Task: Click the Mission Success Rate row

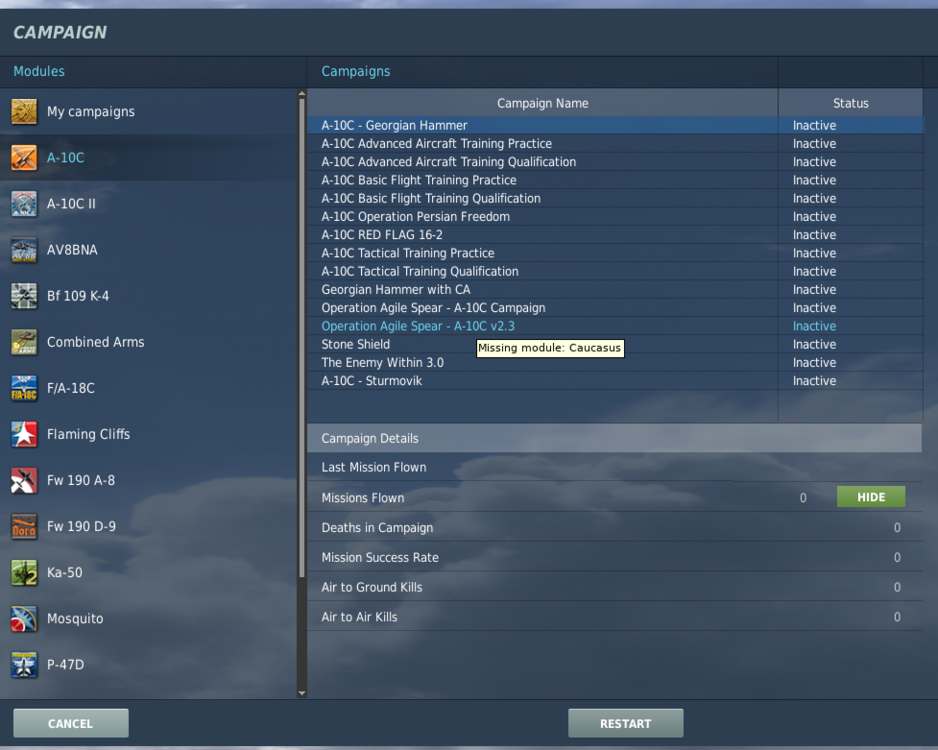Action: [614, 557]
